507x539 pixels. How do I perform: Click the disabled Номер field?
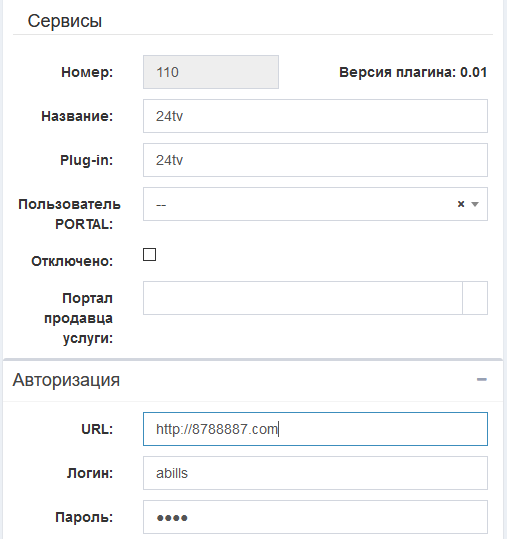pyautogui.click(x=211, y=72)
